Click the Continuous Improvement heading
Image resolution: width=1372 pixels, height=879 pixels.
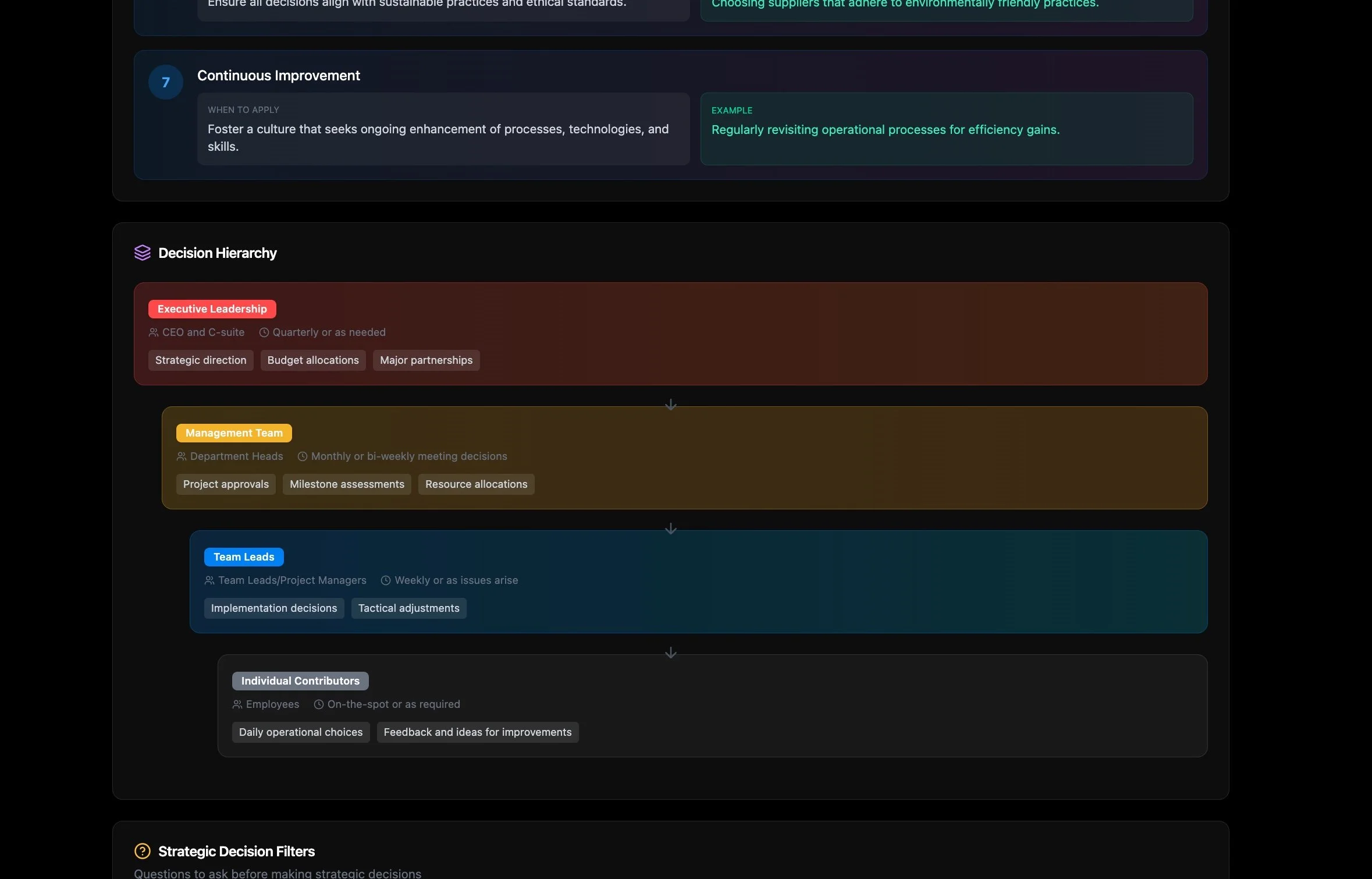point(278,76)
